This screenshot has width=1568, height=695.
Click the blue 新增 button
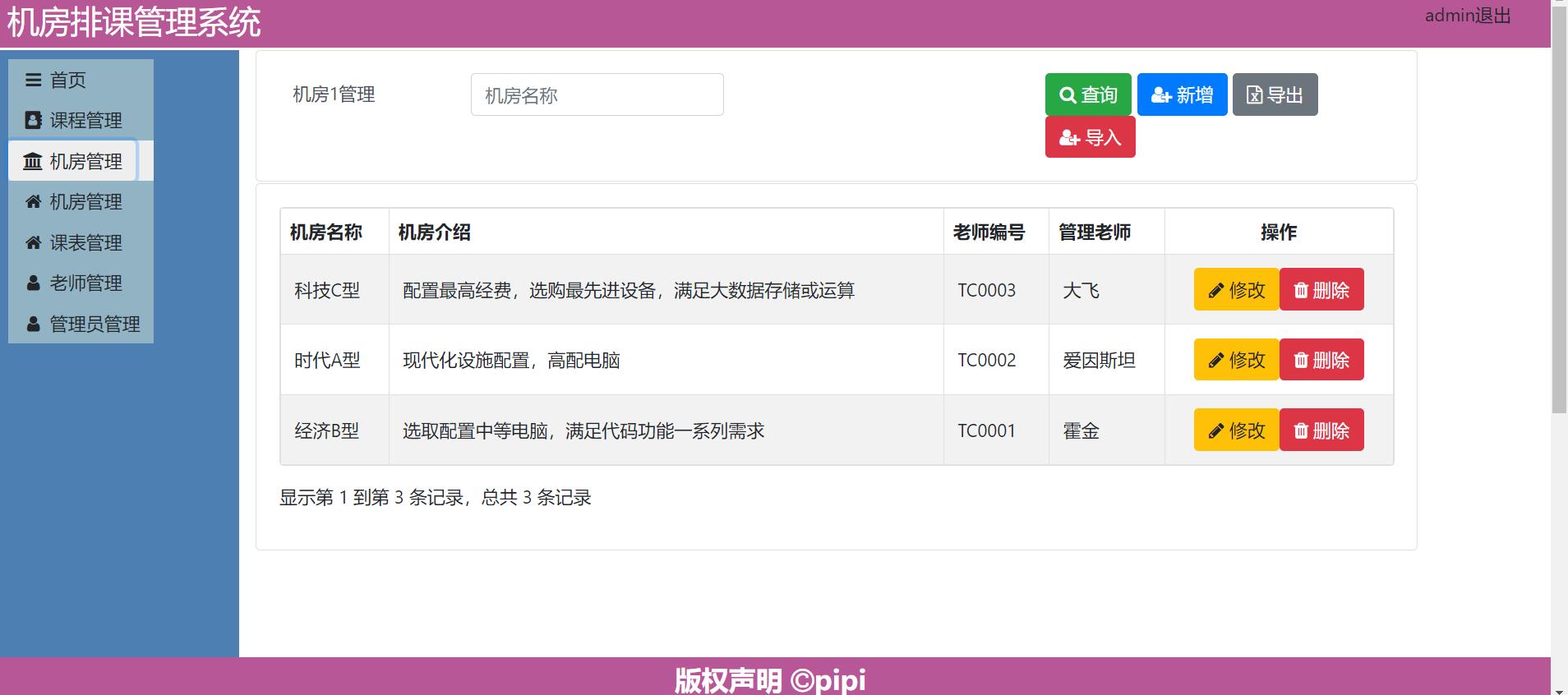click(x=1182, y=94)
